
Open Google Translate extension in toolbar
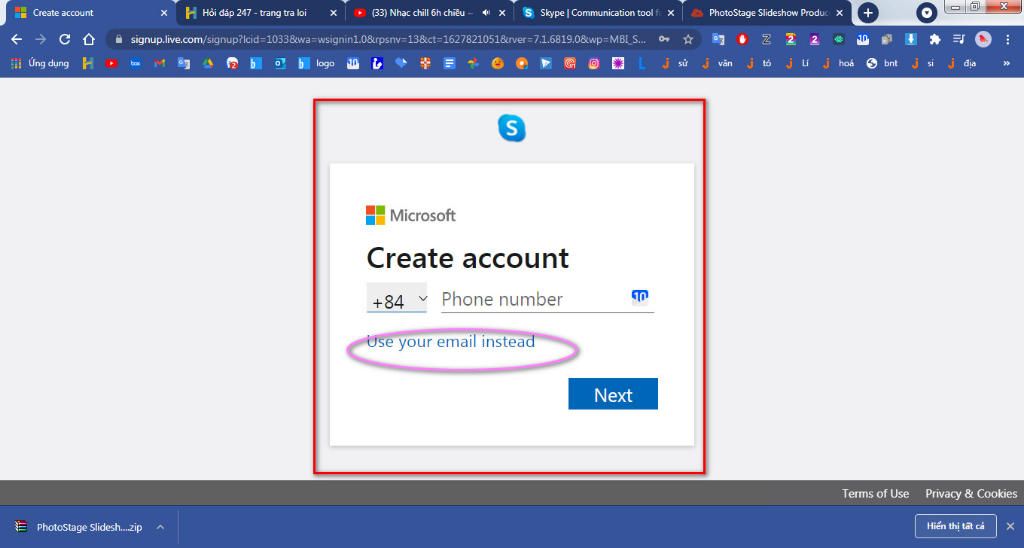[718, 40]
